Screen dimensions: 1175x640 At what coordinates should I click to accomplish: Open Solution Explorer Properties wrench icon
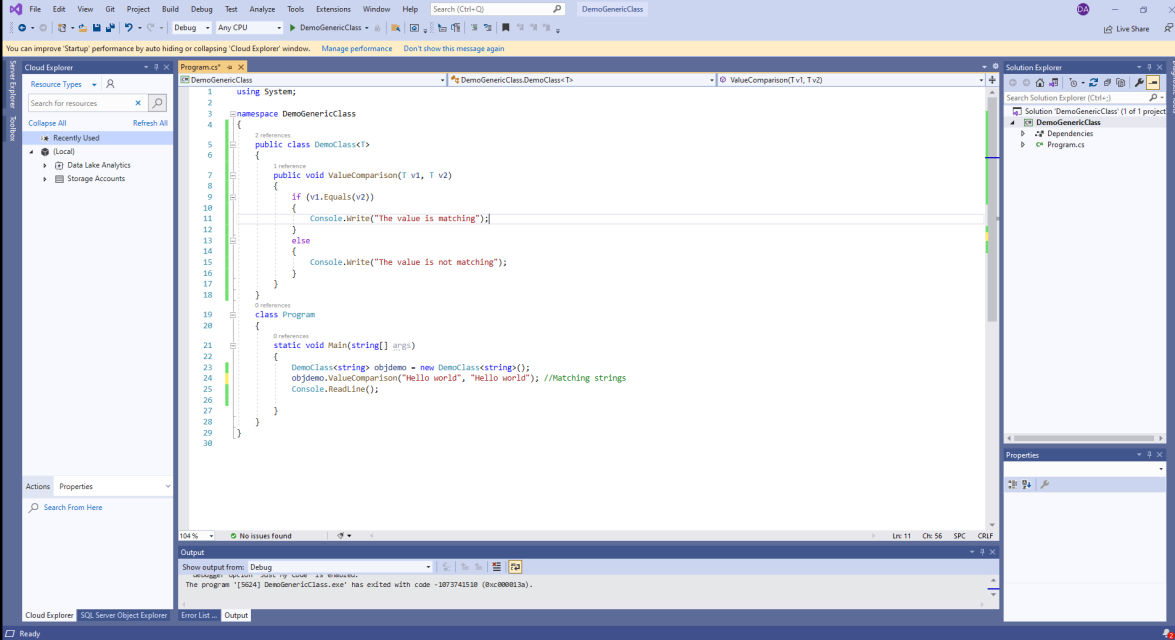point(1139,82)
